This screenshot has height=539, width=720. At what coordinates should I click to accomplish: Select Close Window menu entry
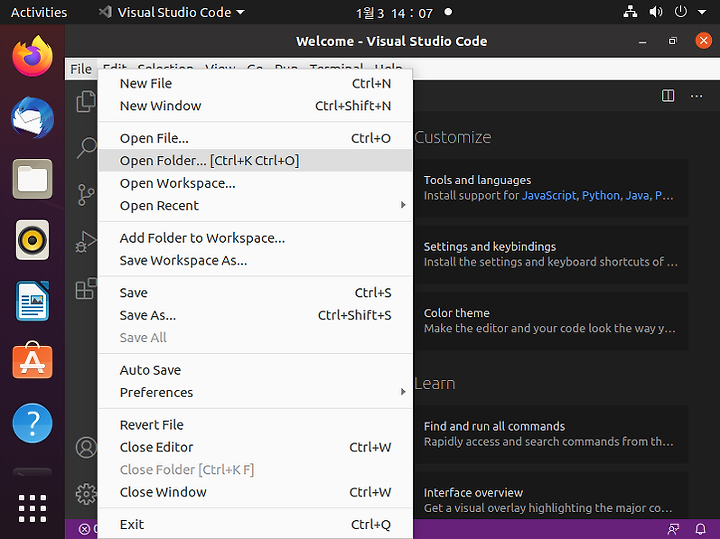pos(255,492)
